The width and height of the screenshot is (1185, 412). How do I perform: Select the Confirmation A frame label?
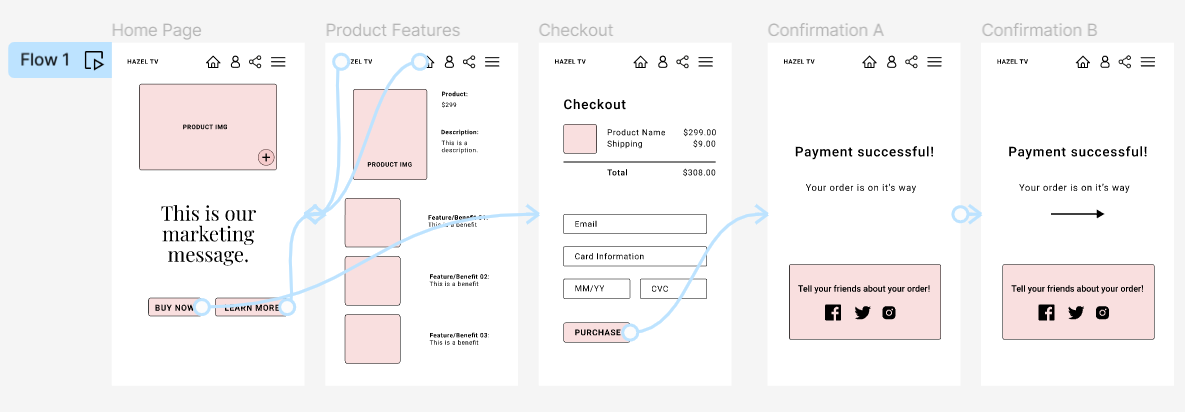coord(825,31)
